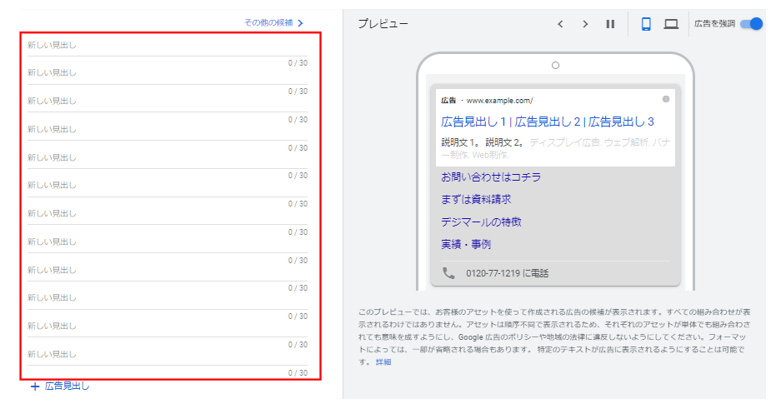This screenshot has height=405, width=774.
Task: Show the previous ad preview
Action: coord(560,24)
